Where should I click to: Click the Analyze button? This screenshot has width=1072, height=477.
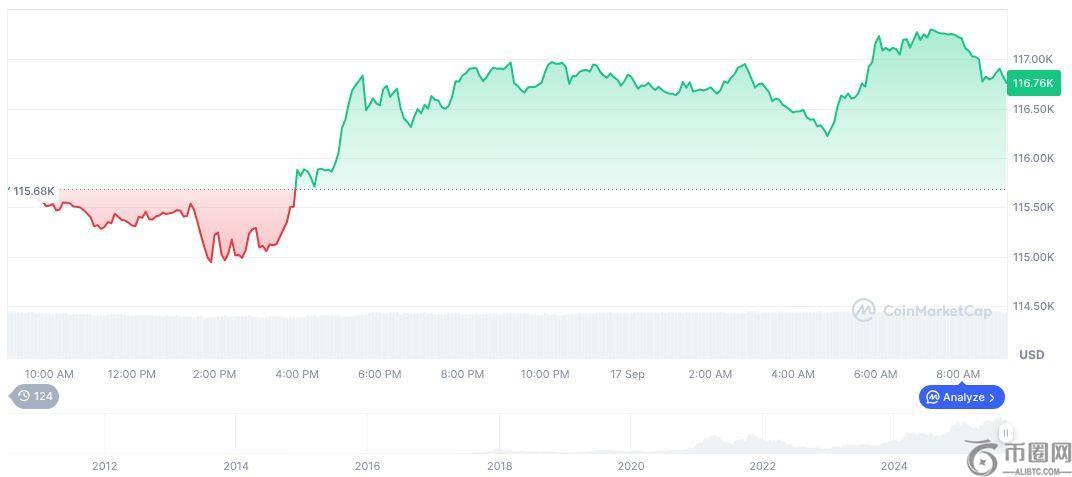[961, 397]
